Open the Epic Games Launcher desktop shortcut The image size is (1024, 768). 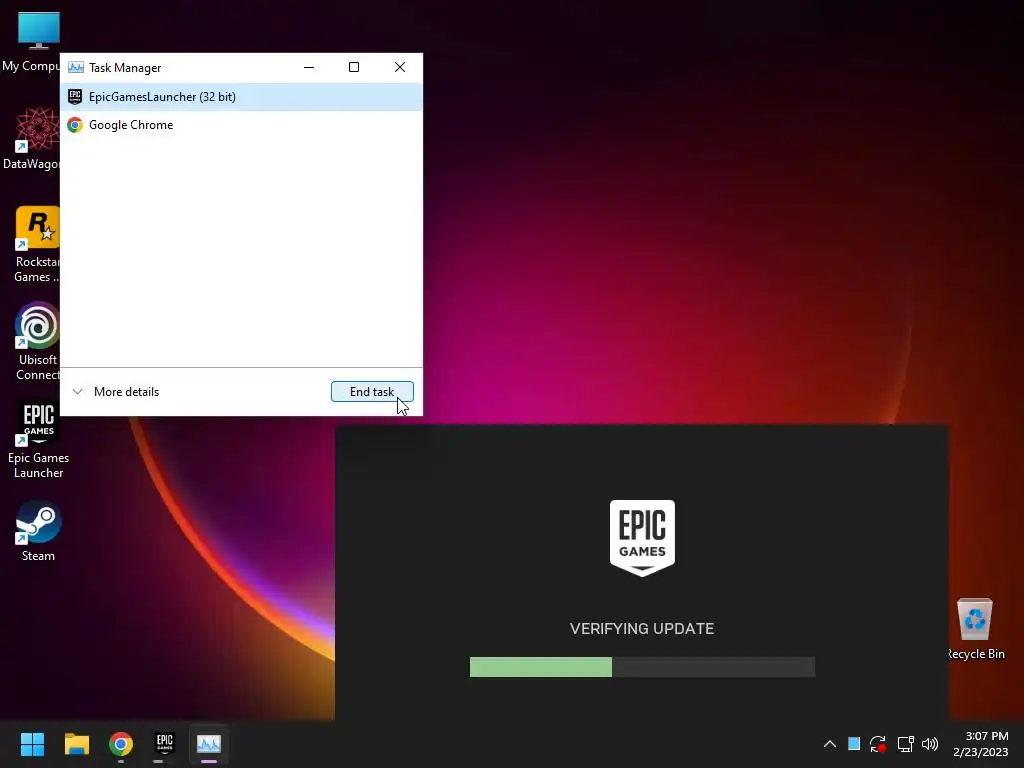coord(39,439)
